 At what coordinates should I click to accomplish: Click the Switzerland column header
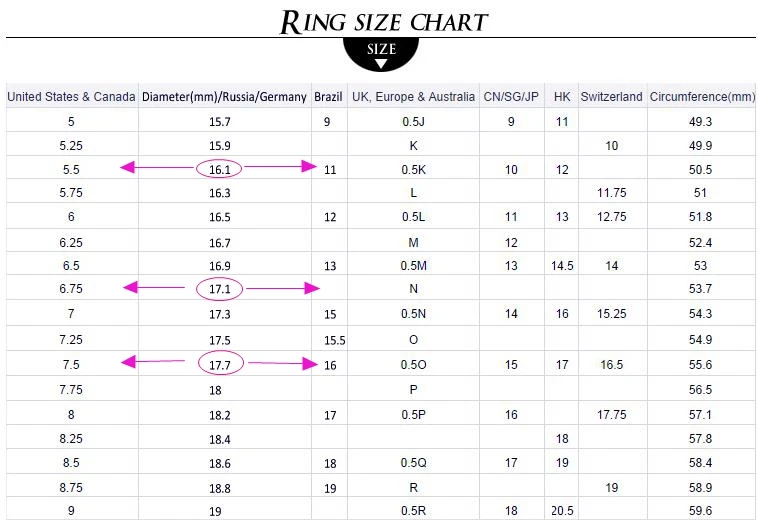[612, 96]
